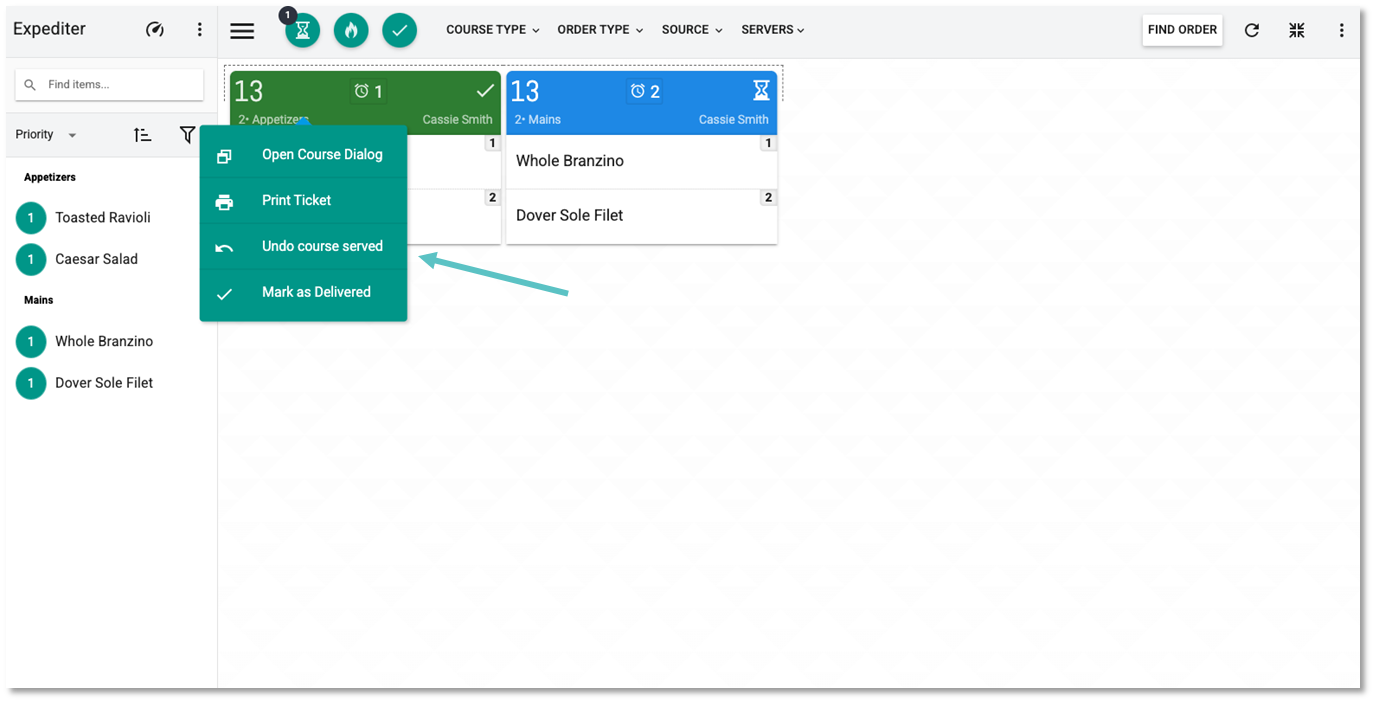Select Mark as Delivered menu option
The image size is (1374, 702).
[316, 292]
